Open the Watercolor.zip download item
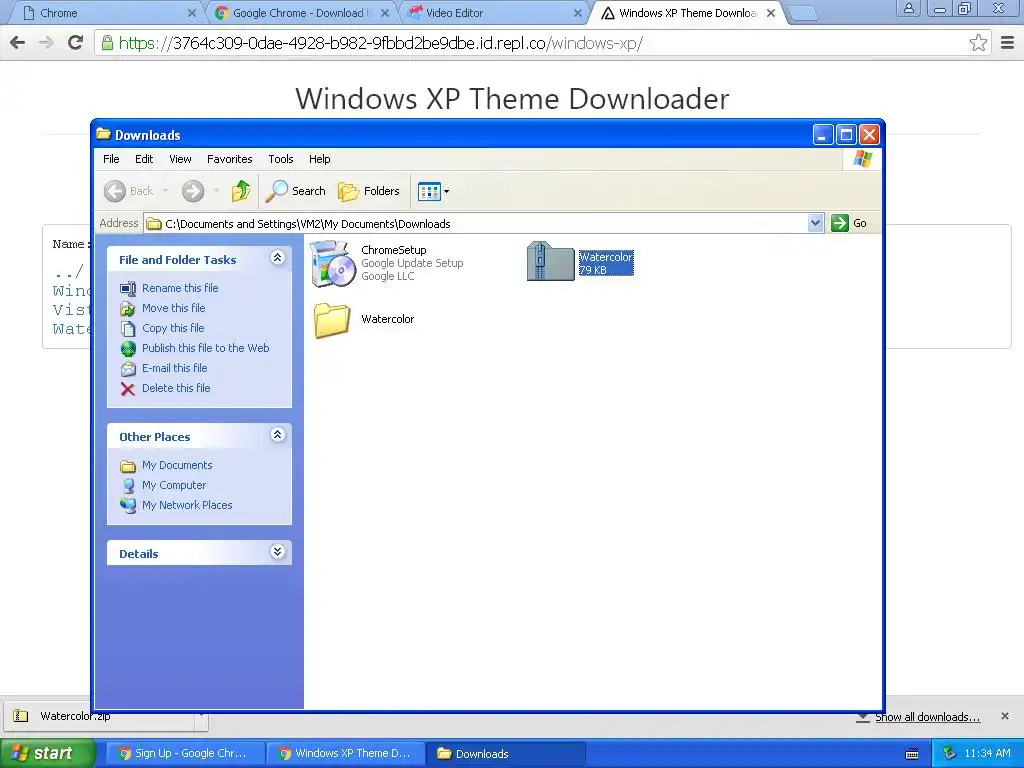 coord(99,716)
